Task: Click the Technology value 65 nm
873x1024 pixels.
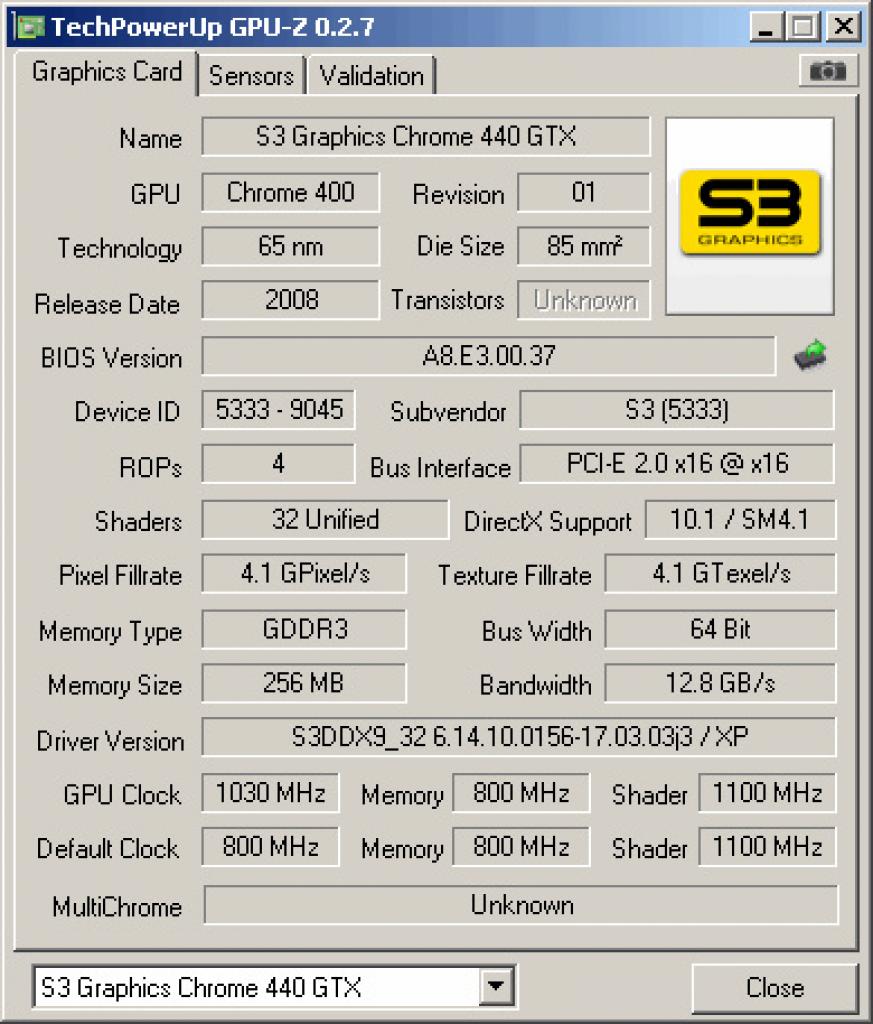Action: pos(291,246)
